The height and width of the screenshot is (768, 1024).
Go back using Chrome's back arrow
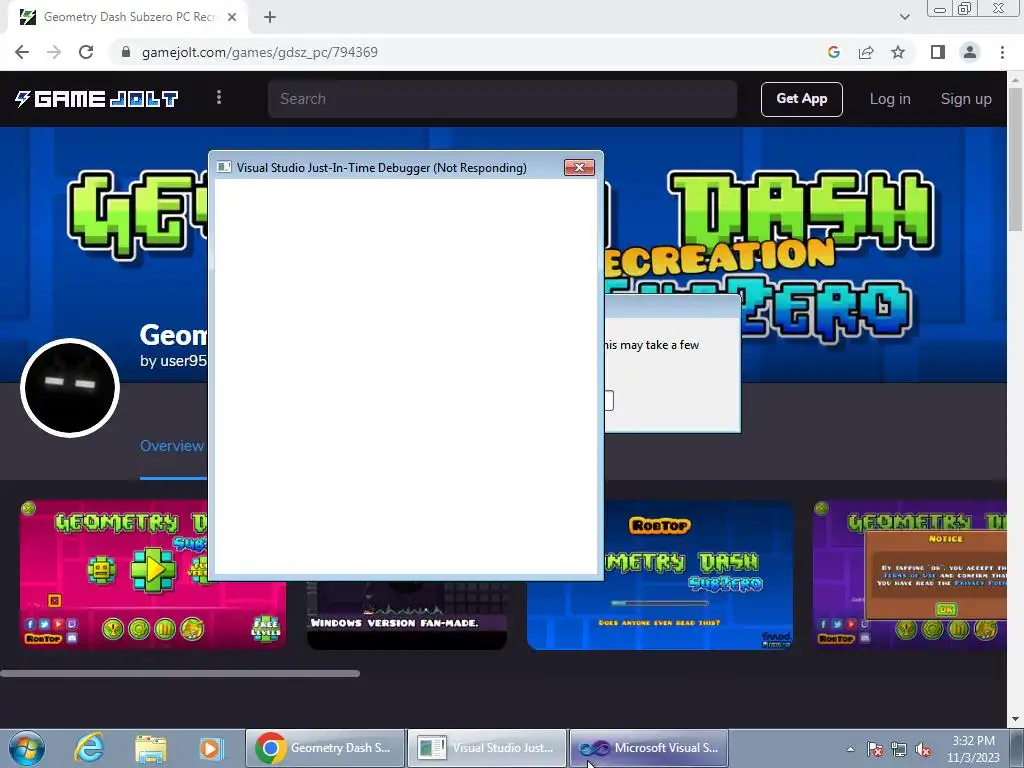(x=22, y=52)
